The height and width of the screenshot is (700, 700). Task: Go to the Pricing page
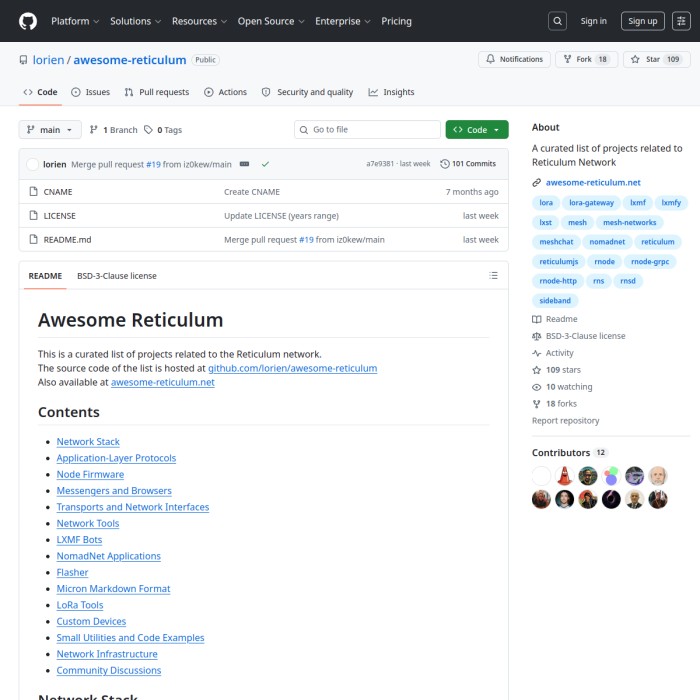396,21
